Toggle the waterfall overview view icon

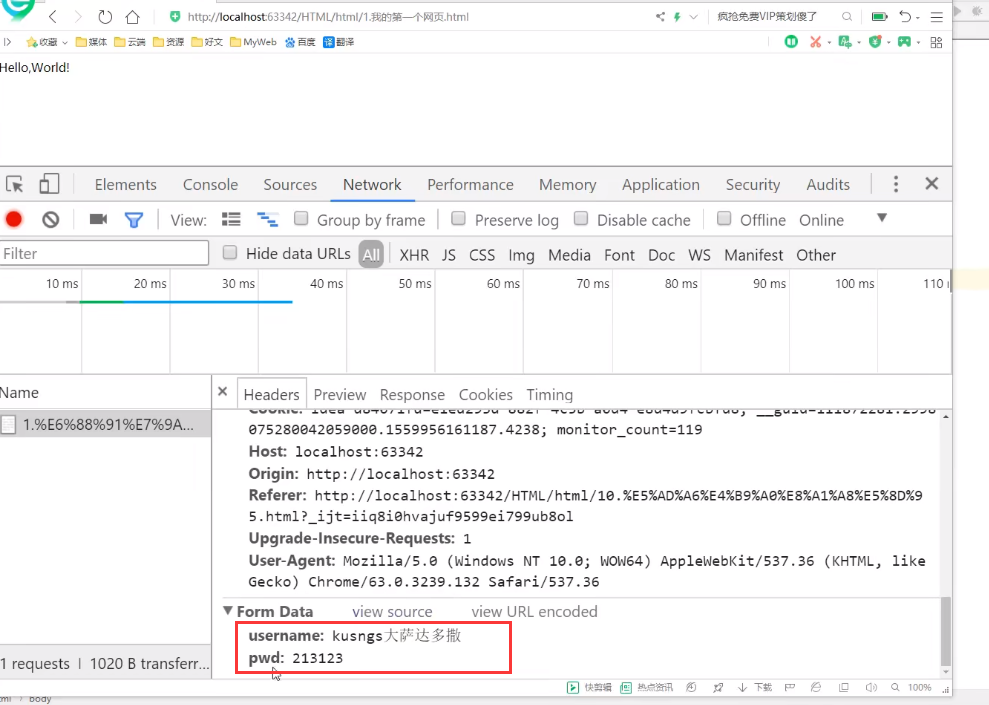click(267, 219)
